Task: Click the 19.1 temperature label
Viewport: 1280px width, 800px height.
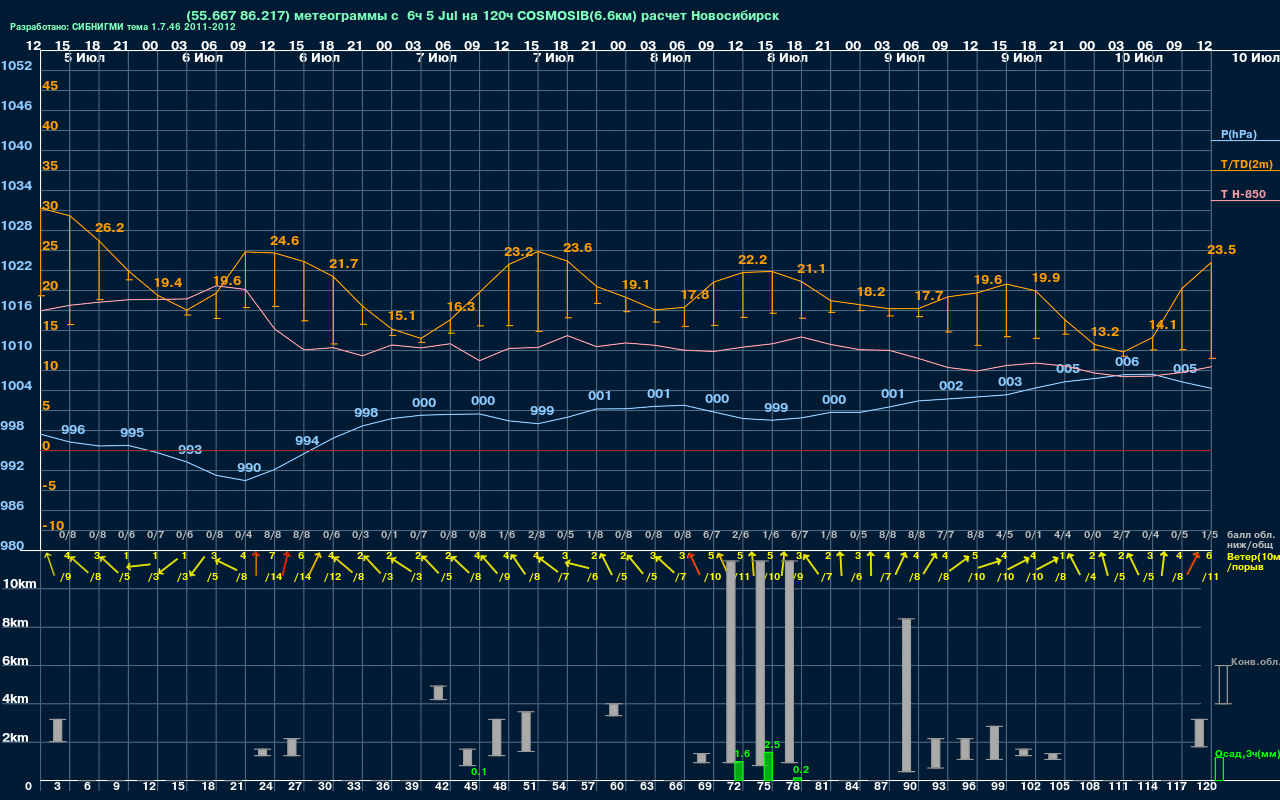Action: pyautogui.click(x=636, y=285)
